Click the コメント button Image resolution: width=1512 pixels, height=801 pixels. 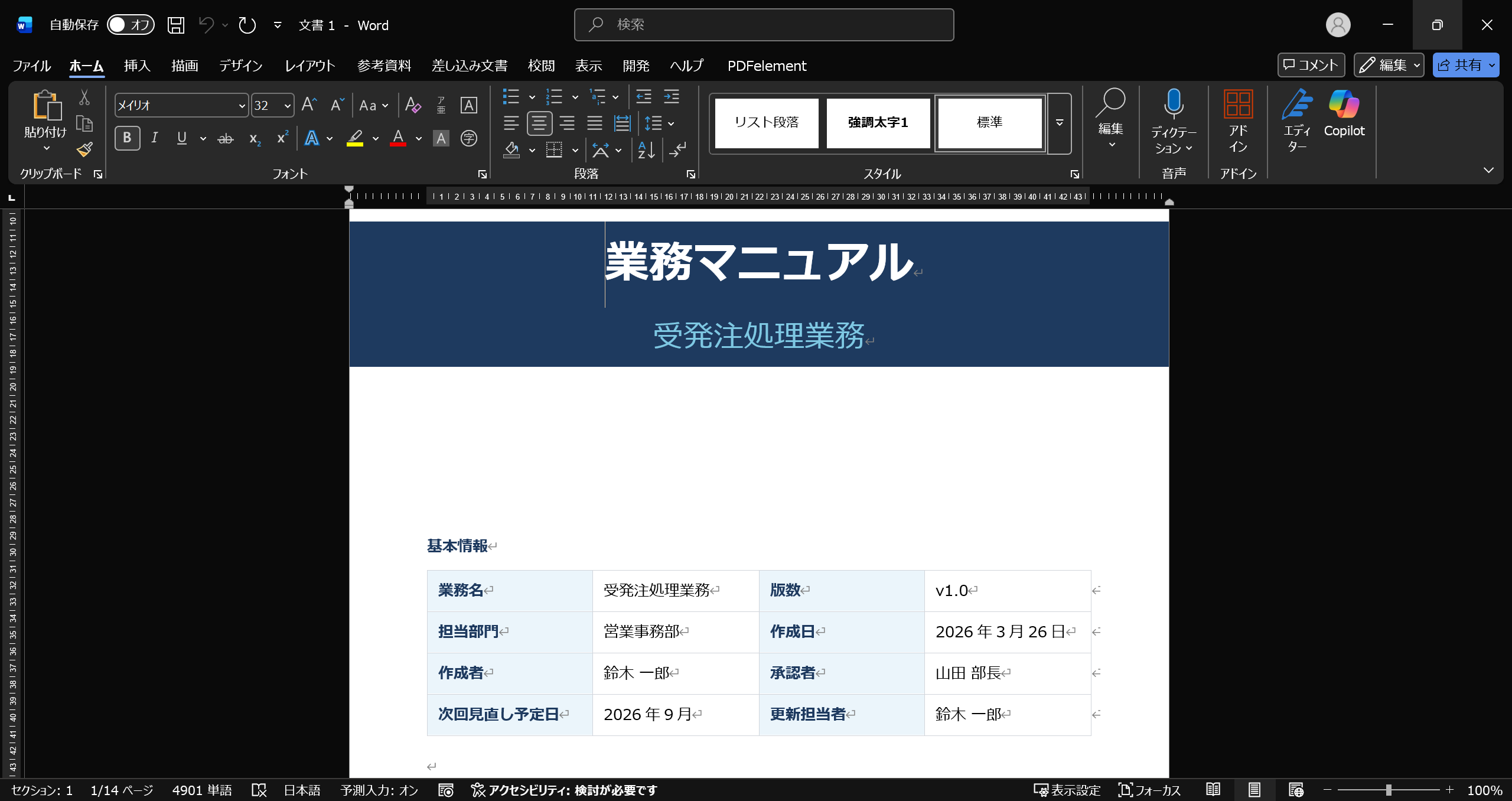pos(1311,65)
